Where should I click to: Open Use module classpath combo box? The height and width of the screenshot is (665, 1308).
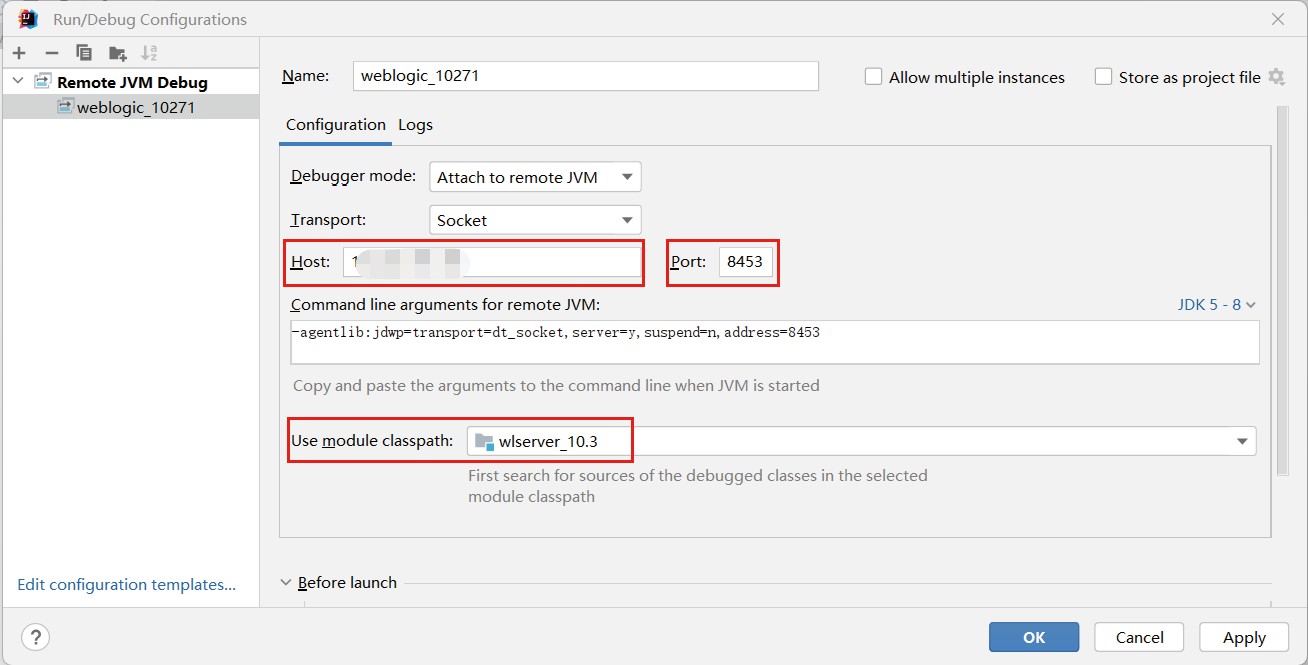(x=861, y=441)
